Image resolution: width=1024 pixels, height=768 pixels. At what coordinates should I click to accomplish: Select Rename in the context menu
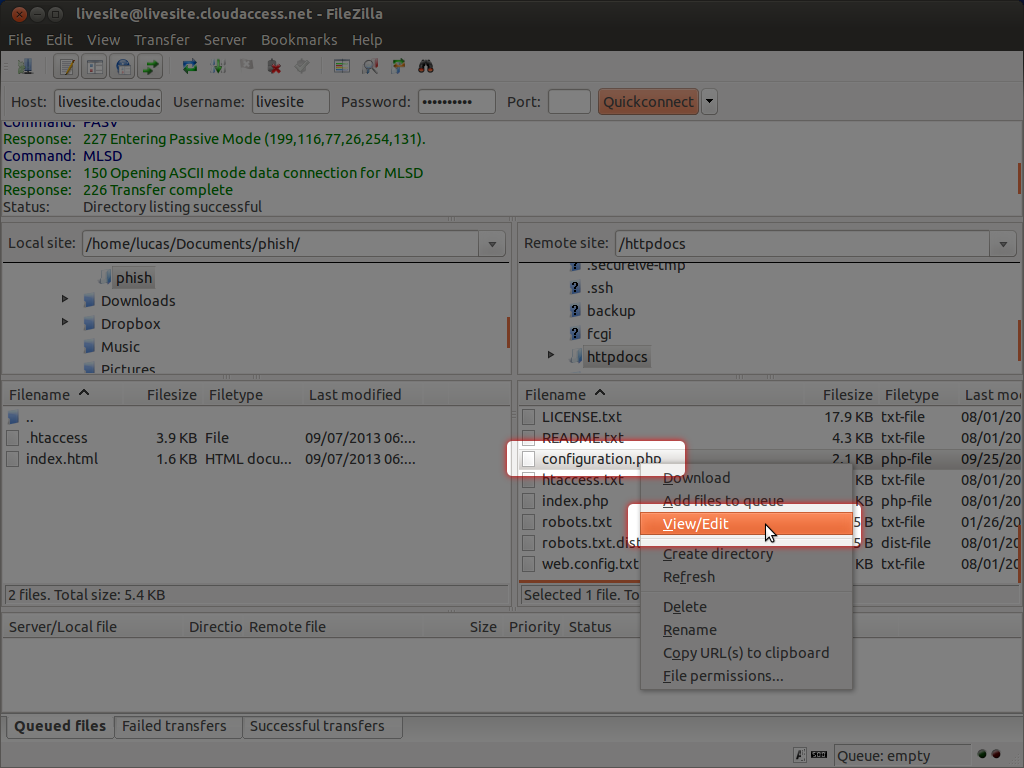[x=746, y=630]
